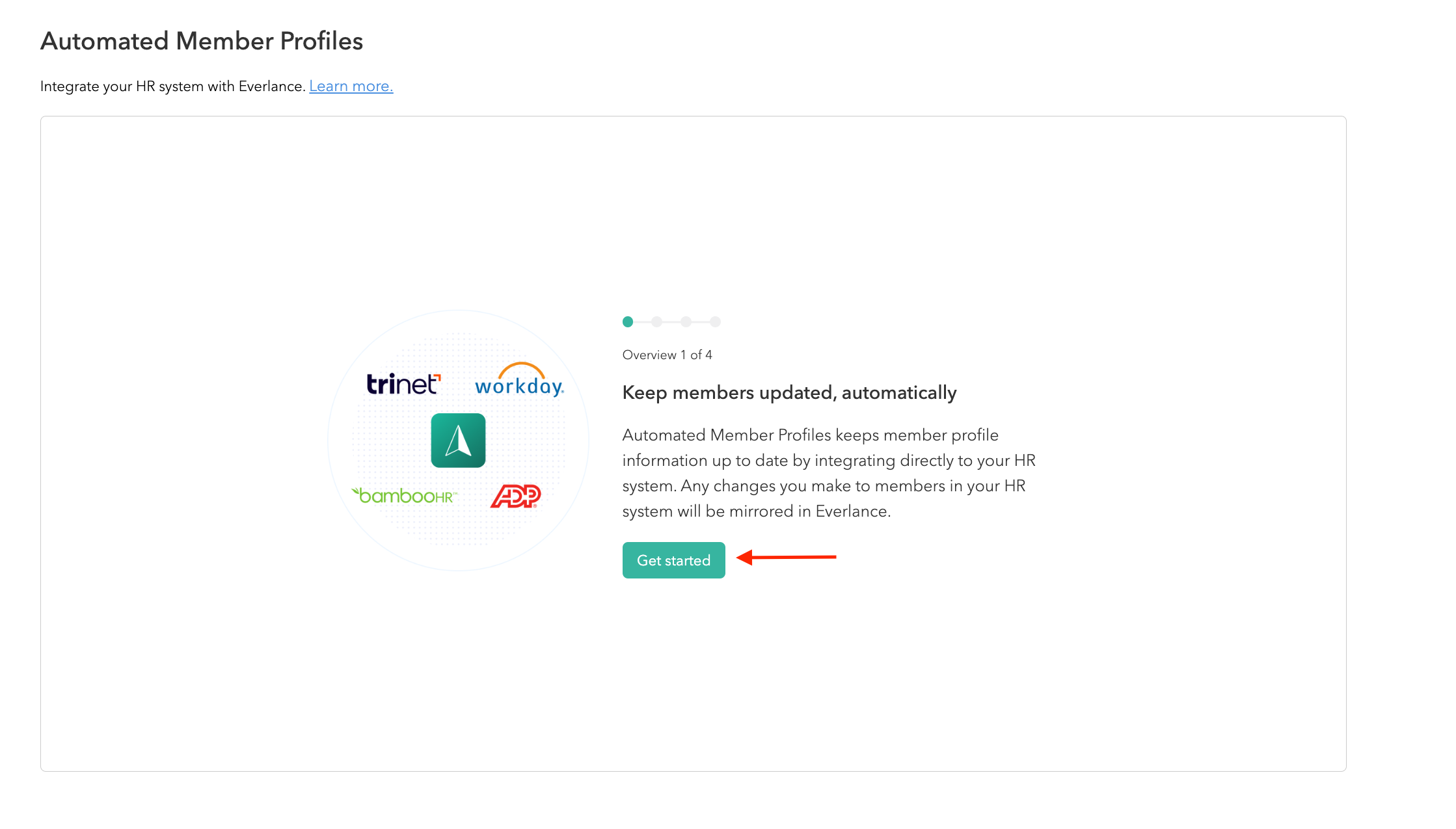The image size is (1456, 829).
Task: Jump to the second step dot
Action: [657, 321]
